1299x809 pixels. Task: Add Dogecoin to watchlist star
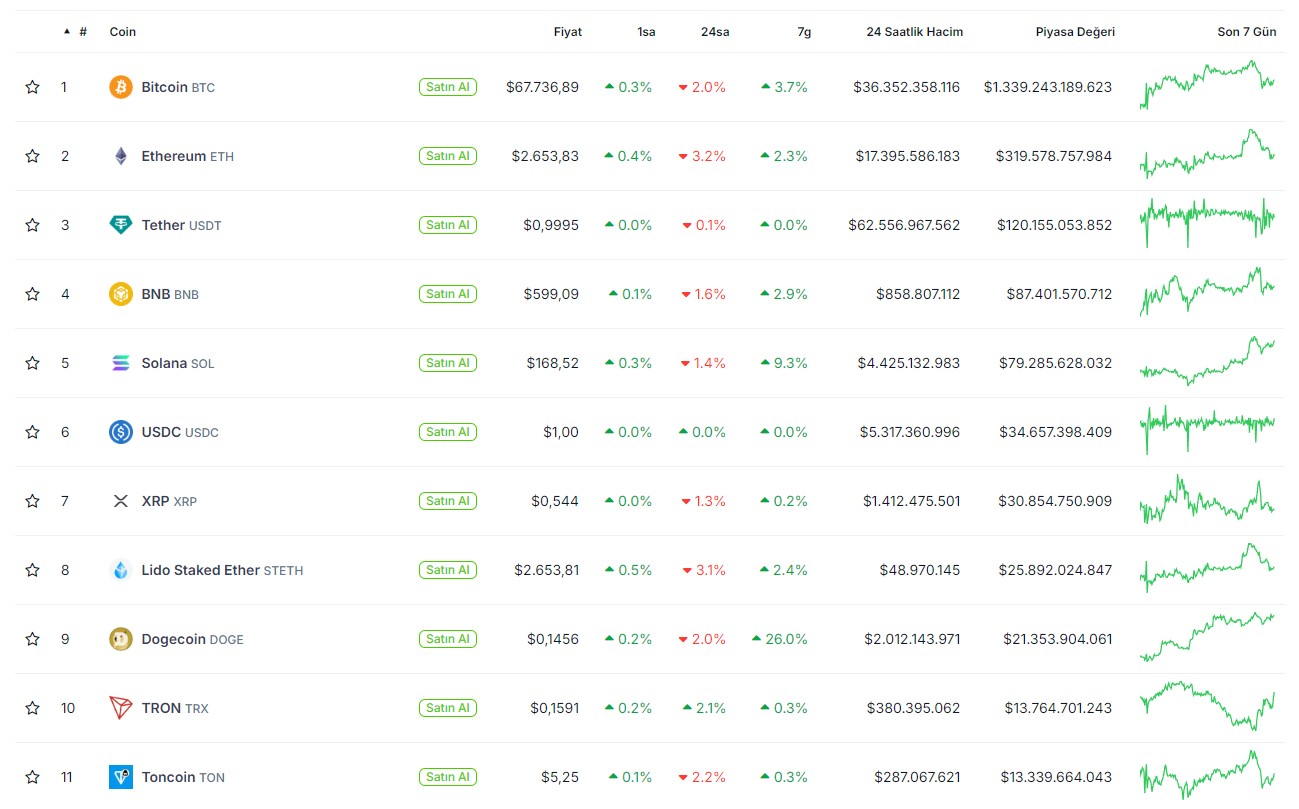[32, 639]
